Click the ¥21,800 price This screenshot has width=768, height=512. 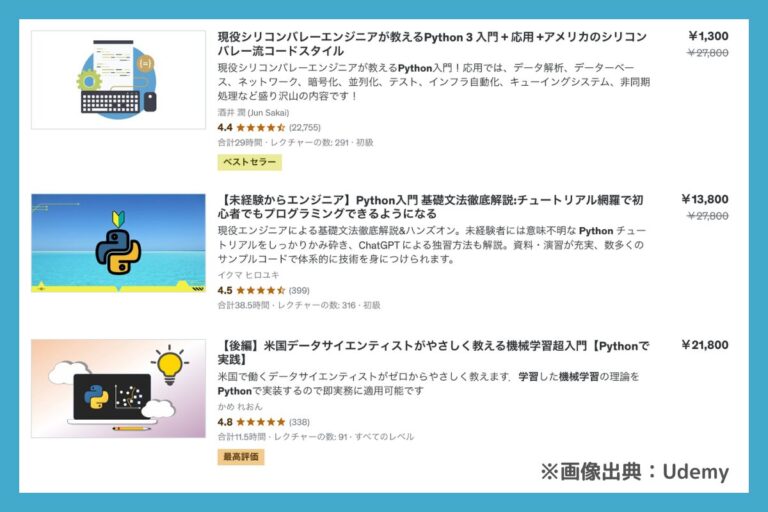click(x=705, y=345)
